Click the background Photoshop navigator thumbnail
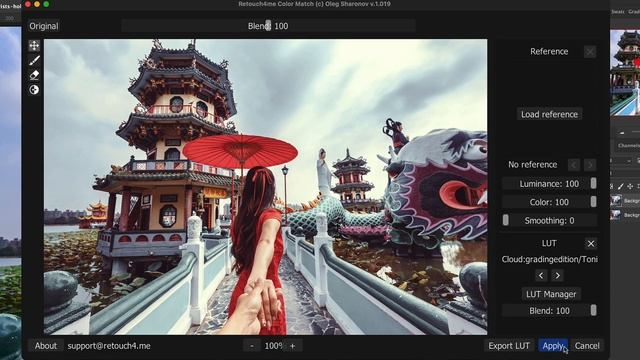The image size is (640, 360). click(625, 73)
